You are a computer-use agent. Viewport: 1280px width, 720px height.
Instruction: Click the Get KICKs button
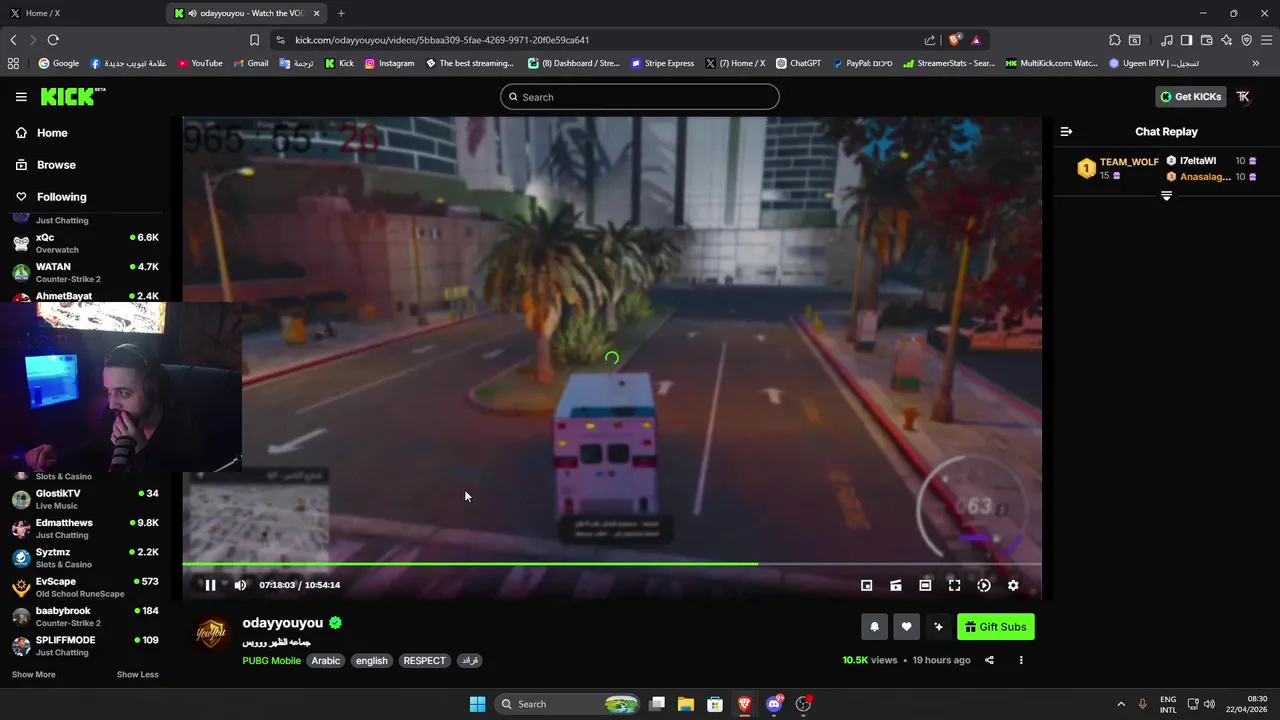click(x=1190, y=97)
